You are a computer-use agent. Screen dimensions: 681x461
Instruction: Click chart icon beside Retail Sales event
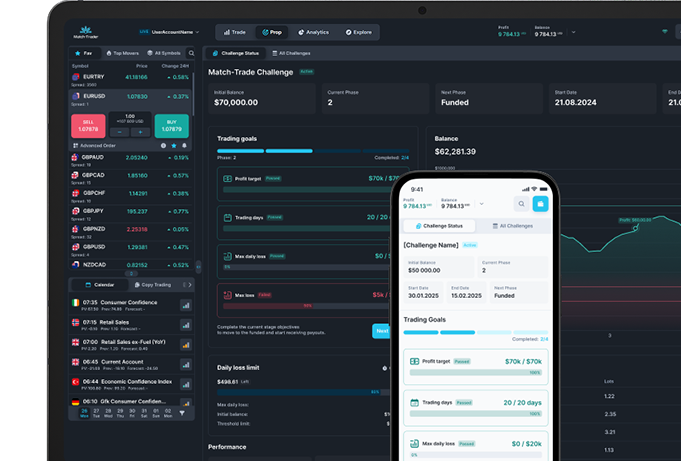pyautogui.click(x=185, y=326)
